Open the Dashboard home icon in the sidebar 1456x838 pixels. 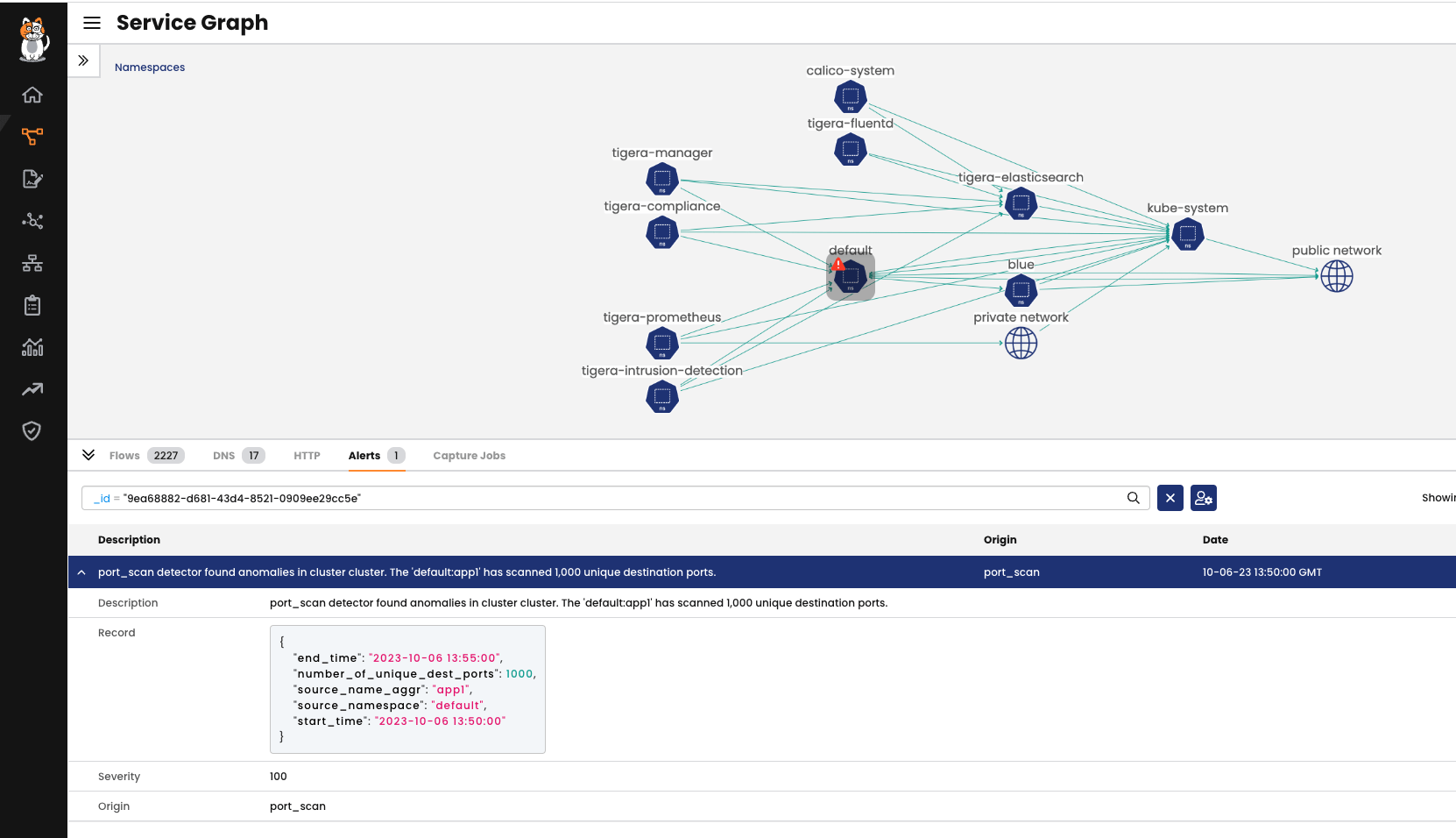32,95
